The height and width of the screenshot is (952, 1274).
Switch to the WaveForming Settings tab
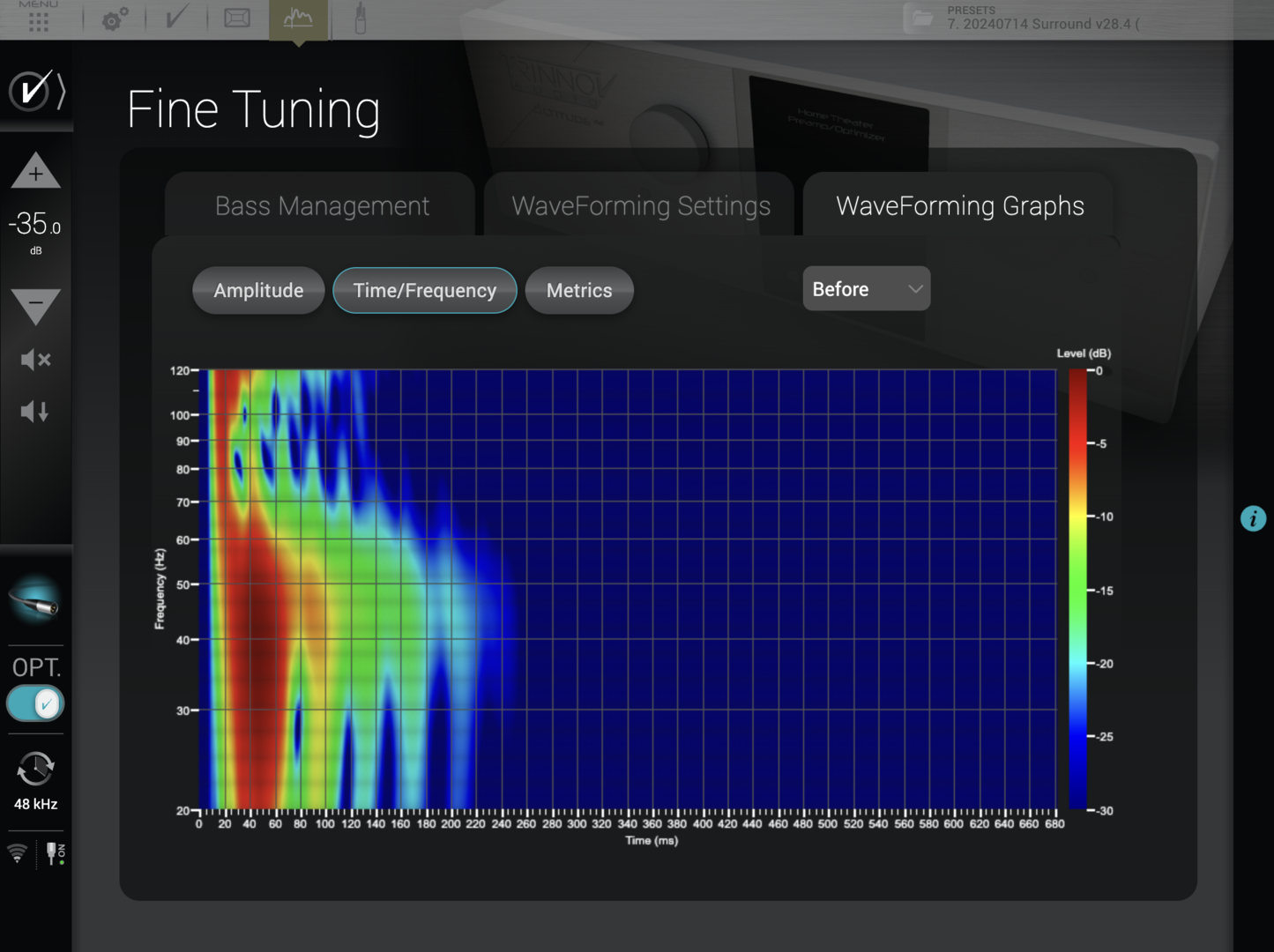point(641,206)
